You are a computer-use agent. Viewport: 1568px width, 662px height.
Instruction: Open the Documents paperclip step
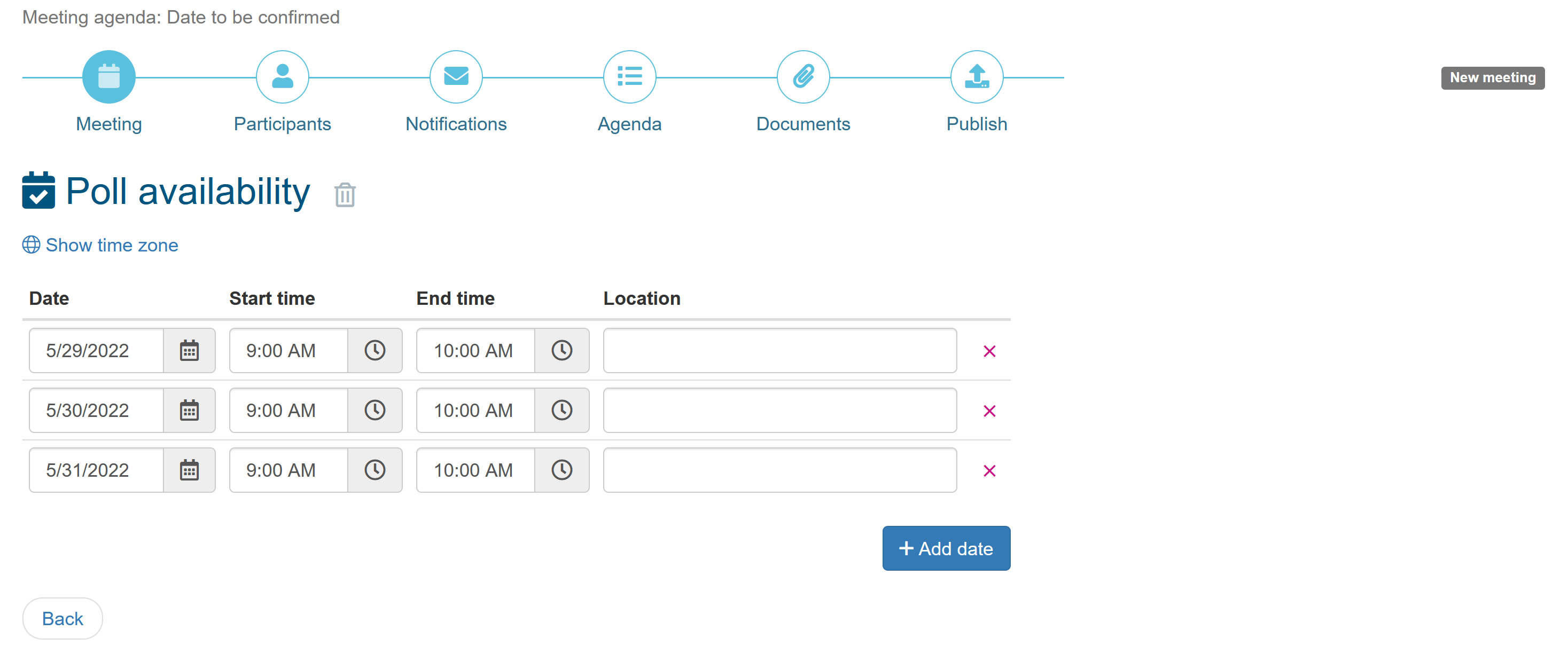803,77
